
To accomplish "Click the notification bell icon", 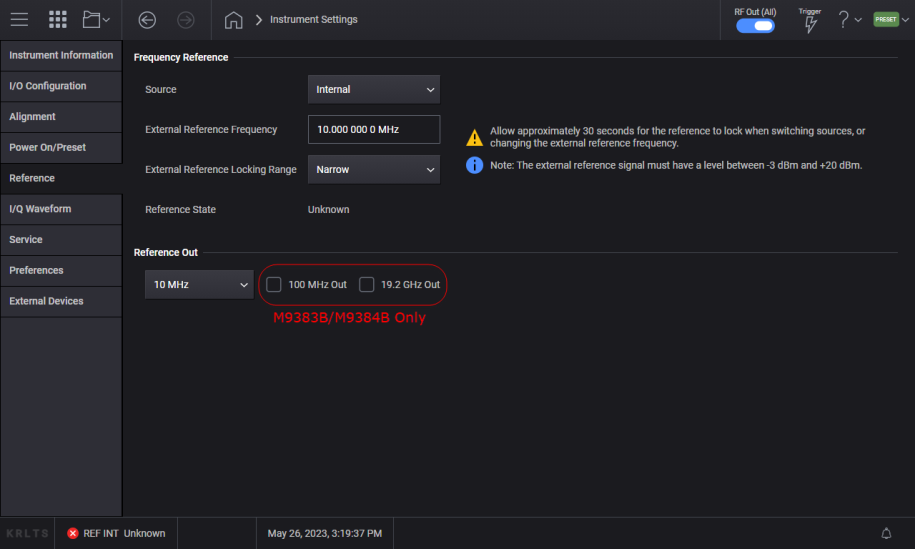I will [886, 533].
